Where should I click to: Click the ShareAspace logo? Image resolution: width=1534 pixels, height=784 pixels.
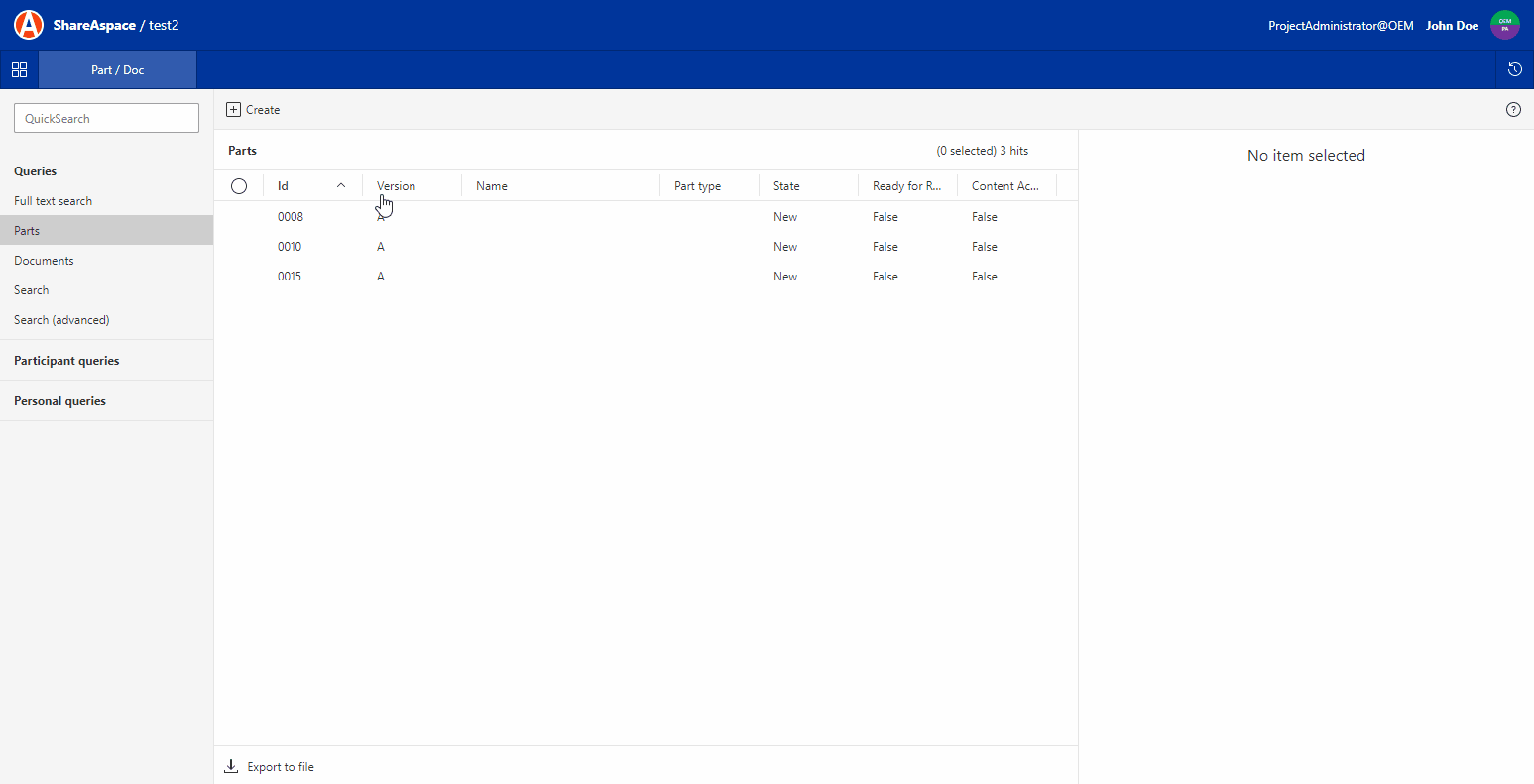tap(28, 24)
